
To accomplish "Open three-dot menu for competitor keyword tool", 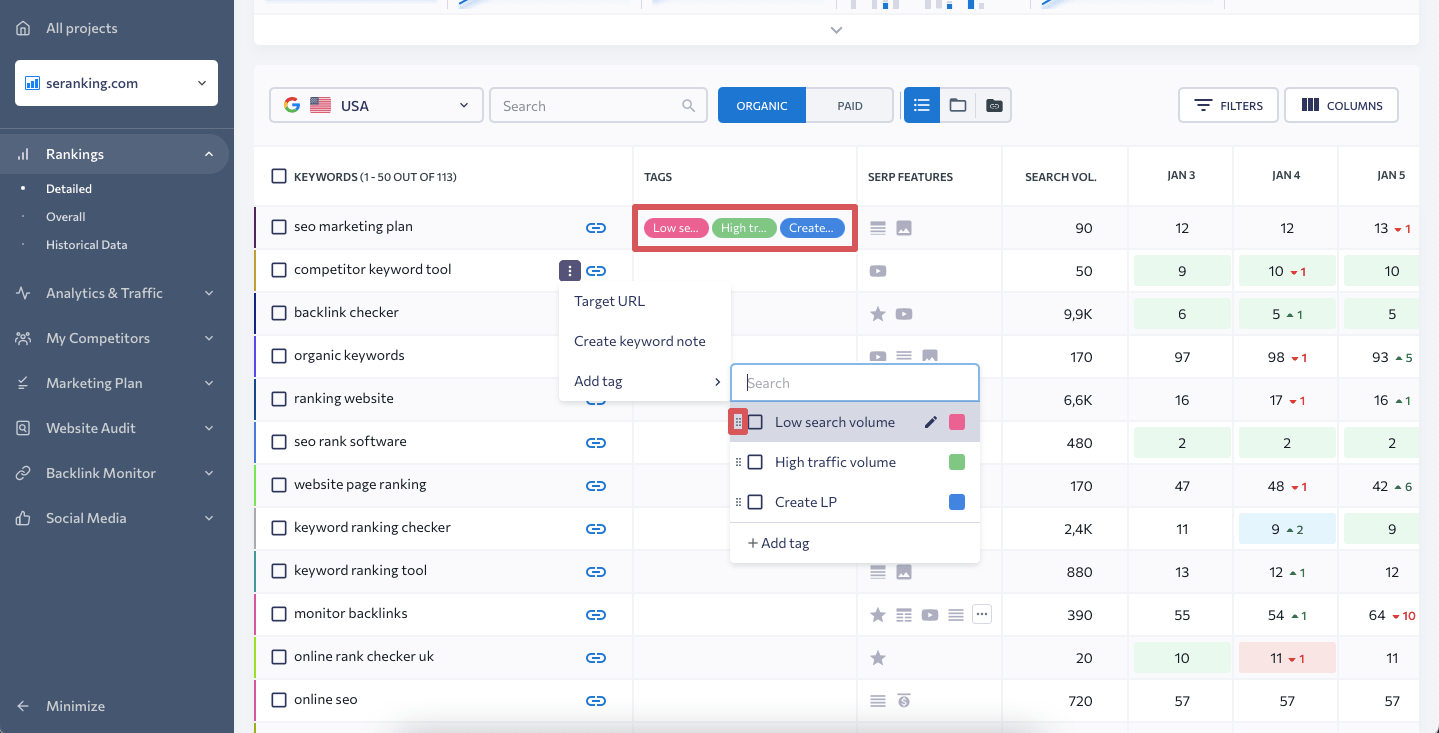I will point(569,270).
